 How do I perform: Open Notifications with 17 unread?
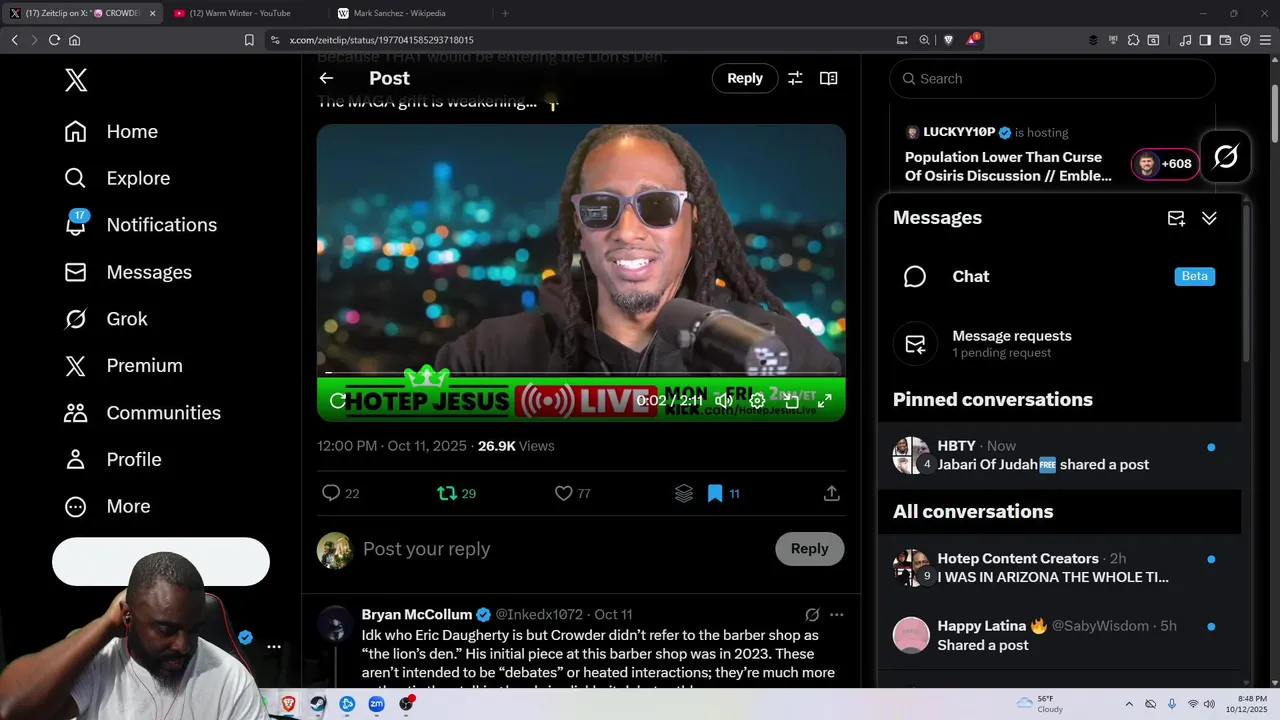(x=141, y=225)
